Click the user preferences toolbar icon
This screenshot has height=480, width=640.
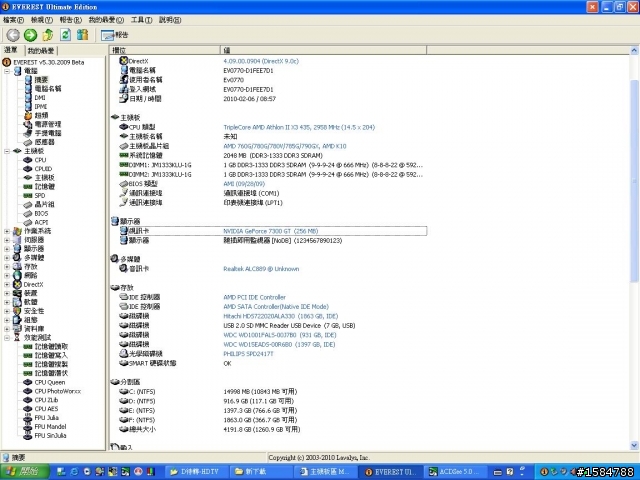click(82, 35)
